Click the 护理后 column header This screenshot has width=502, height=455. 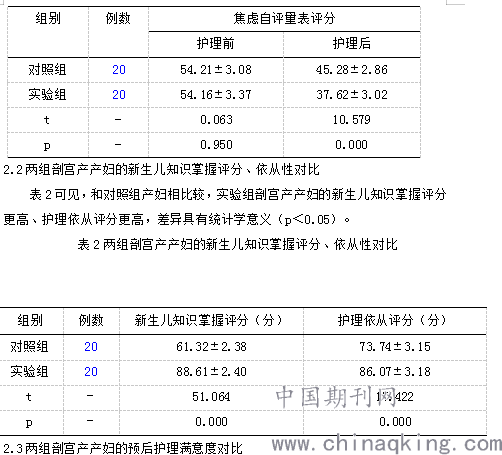[352, 43]
